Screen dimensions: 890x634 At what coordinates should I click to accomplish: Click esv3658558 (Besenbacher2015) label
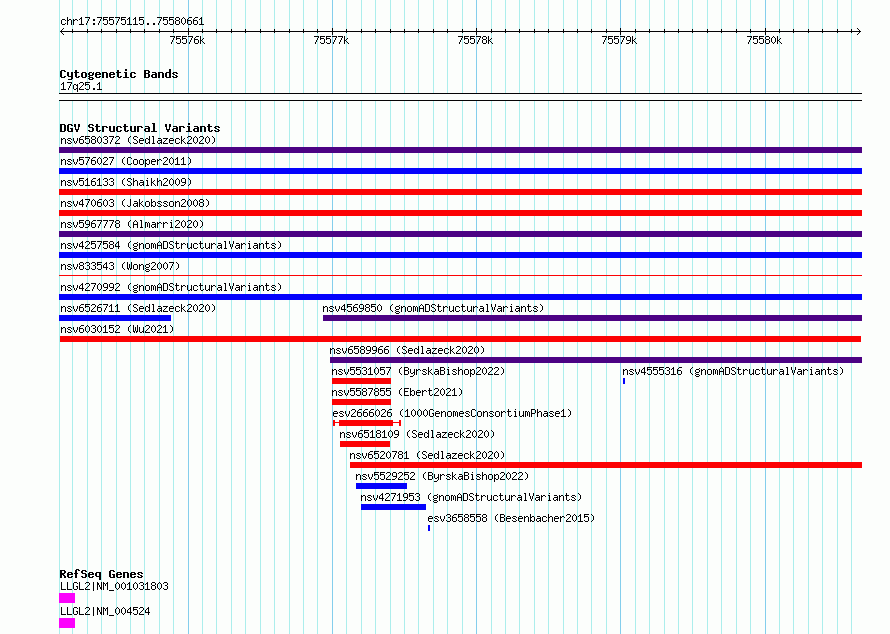pos(511,518)
